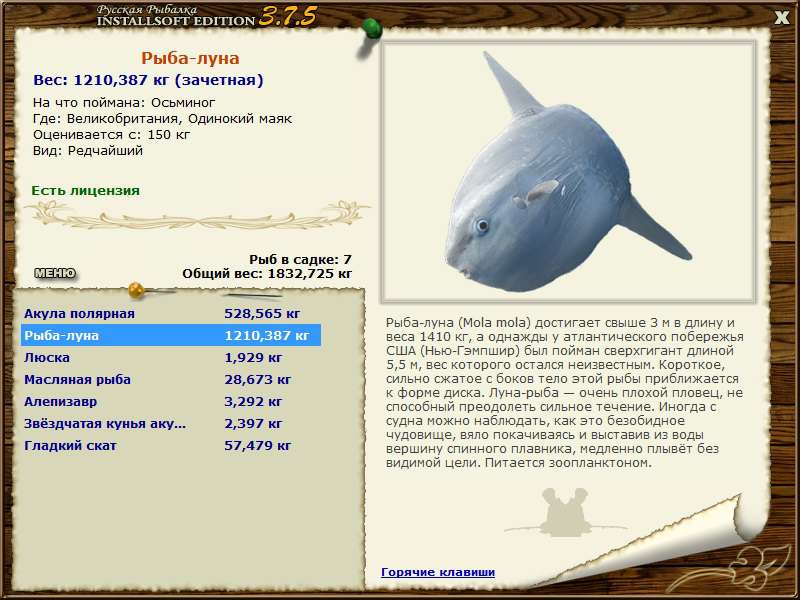
Task: Choose the Гладкий скат row
Action: tap(171, 445)
